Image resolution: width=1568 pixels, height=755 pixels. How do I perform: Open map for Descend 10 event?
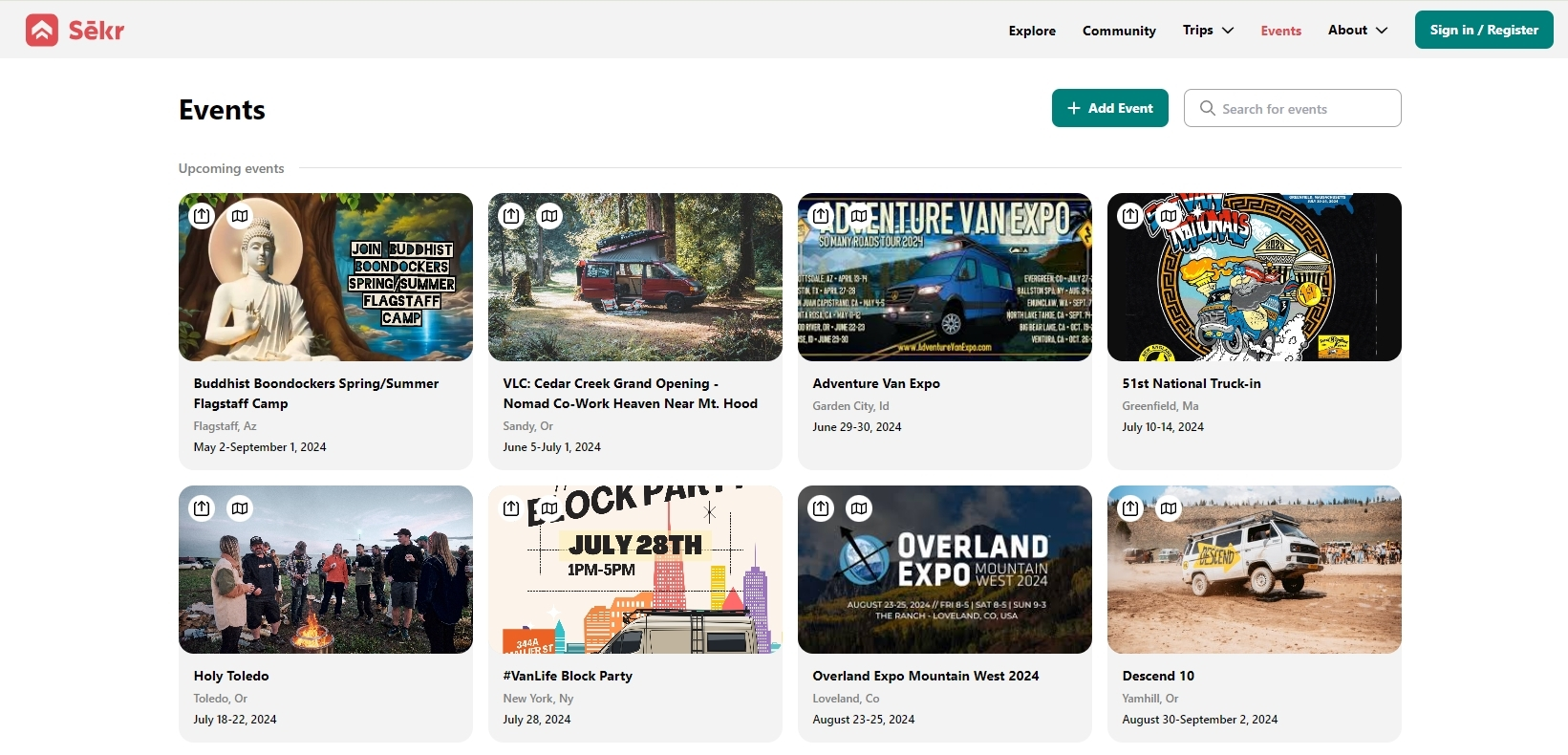[x=1169, y=508]
